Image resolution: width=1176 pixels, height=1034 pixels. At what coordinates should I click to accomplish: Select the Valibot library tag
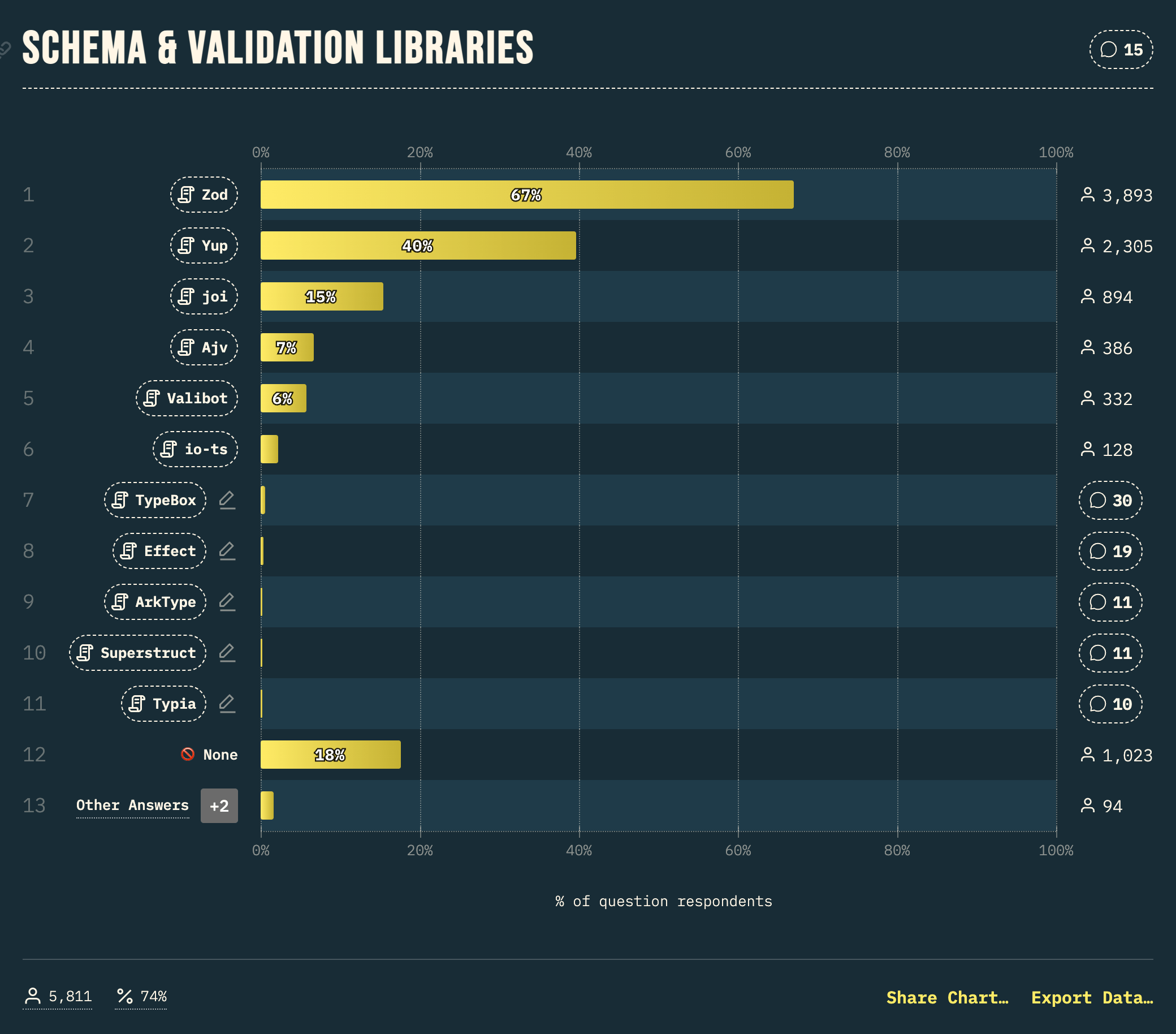click(x=187, y=398)
